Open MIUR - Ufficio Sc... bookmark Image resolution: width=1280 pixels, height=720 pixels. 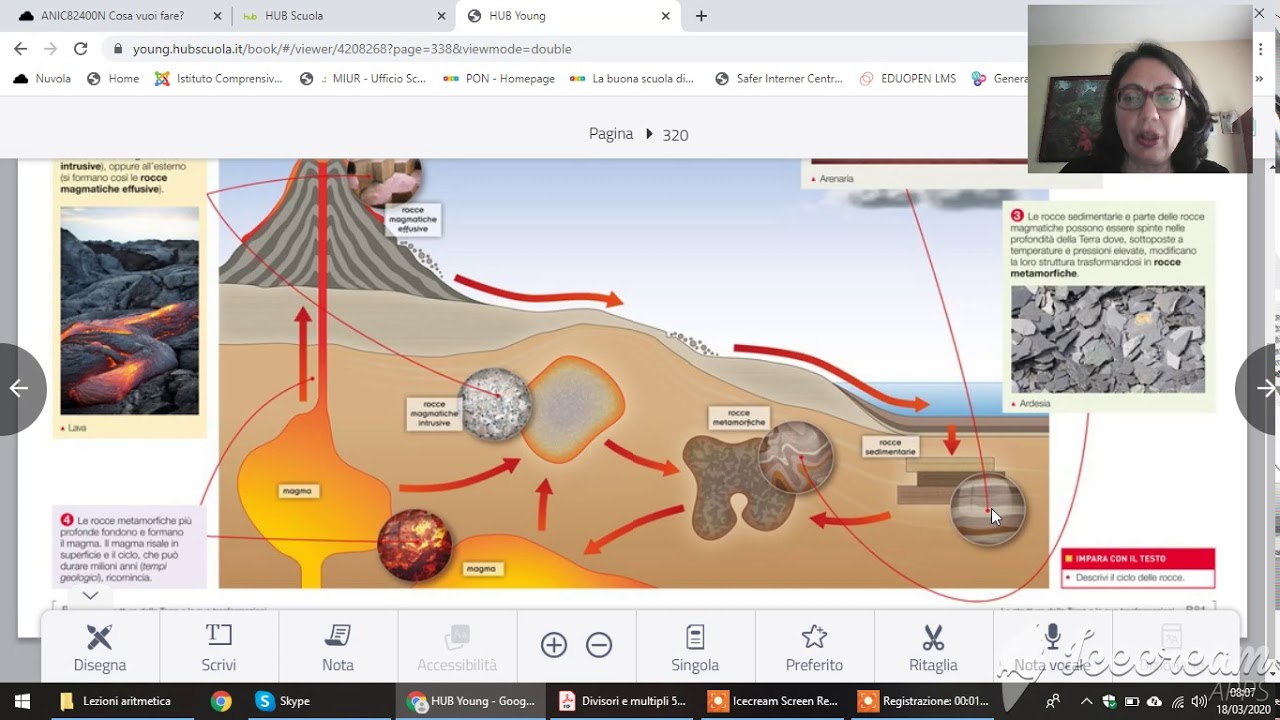363,78
